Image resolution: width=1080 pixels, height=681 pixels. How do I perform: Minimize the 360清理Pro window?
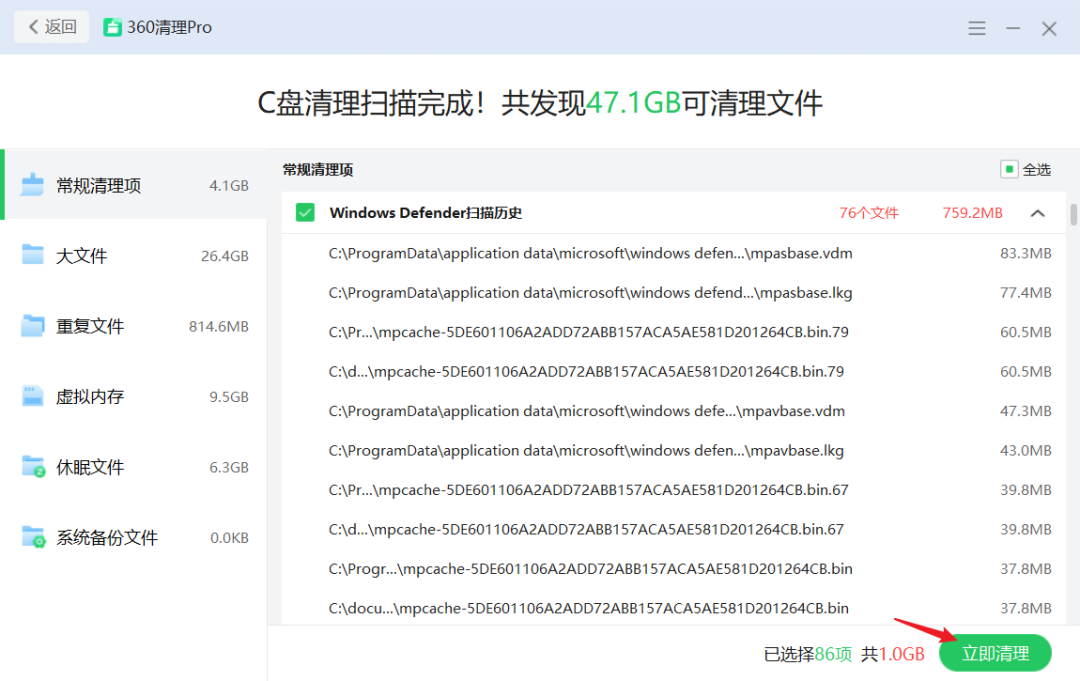[x=1012, y=28]
